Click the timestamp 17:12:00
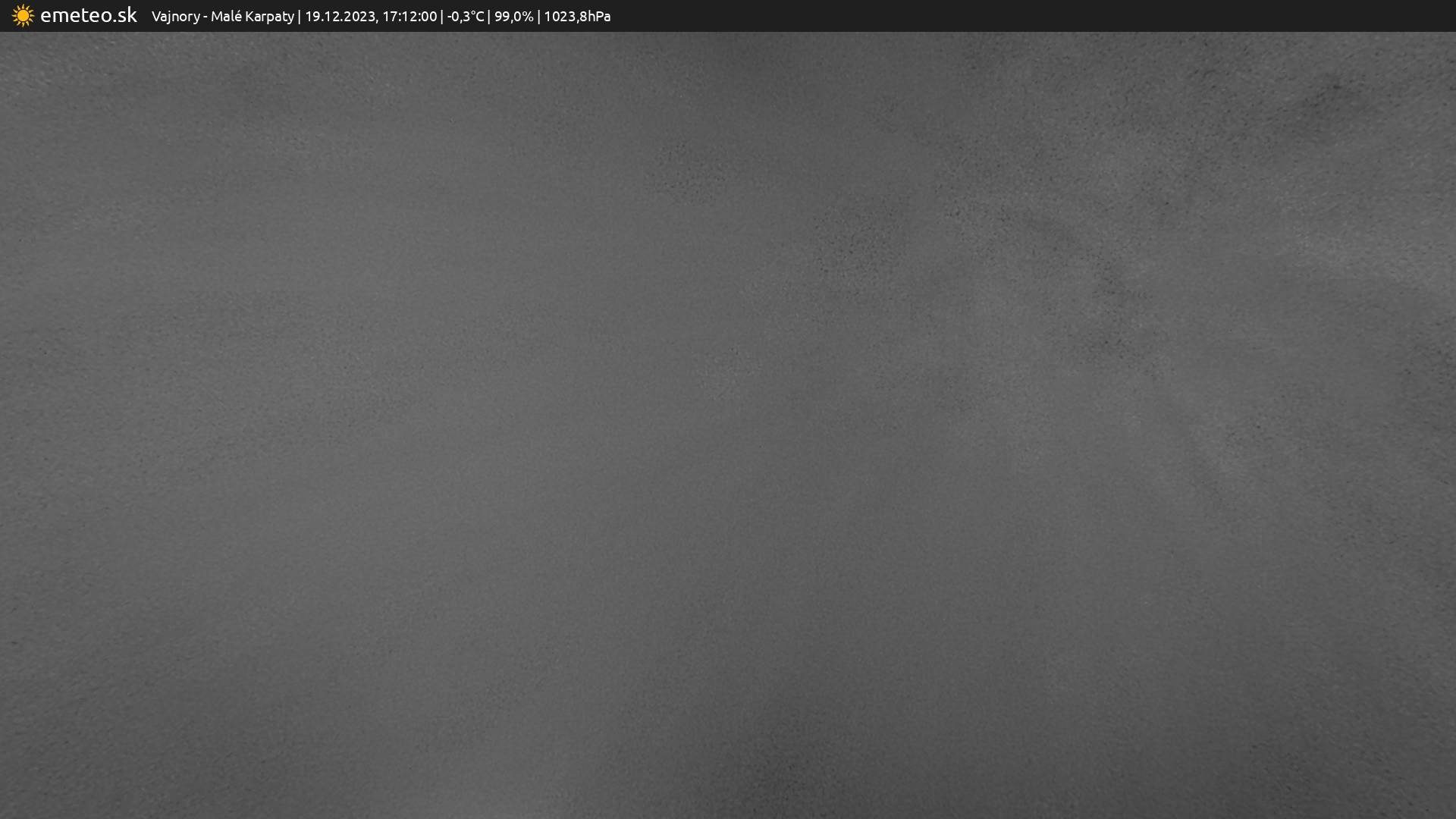The width and height of the screenshot is (1456, 819). point(409,16)
